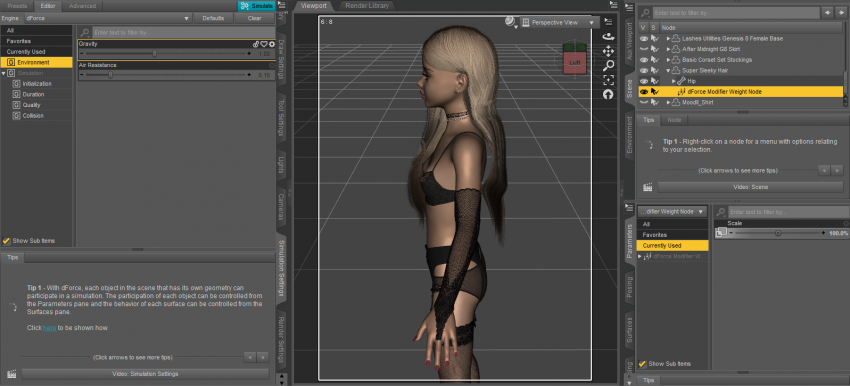
Task: Expand After Midnight G8 Skirt node
Action: [x=668, y=49]
